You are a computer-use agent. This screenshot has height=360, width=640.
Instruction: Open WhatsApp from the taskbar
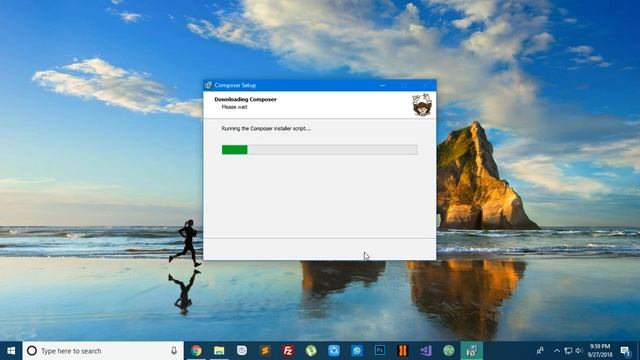357,351
